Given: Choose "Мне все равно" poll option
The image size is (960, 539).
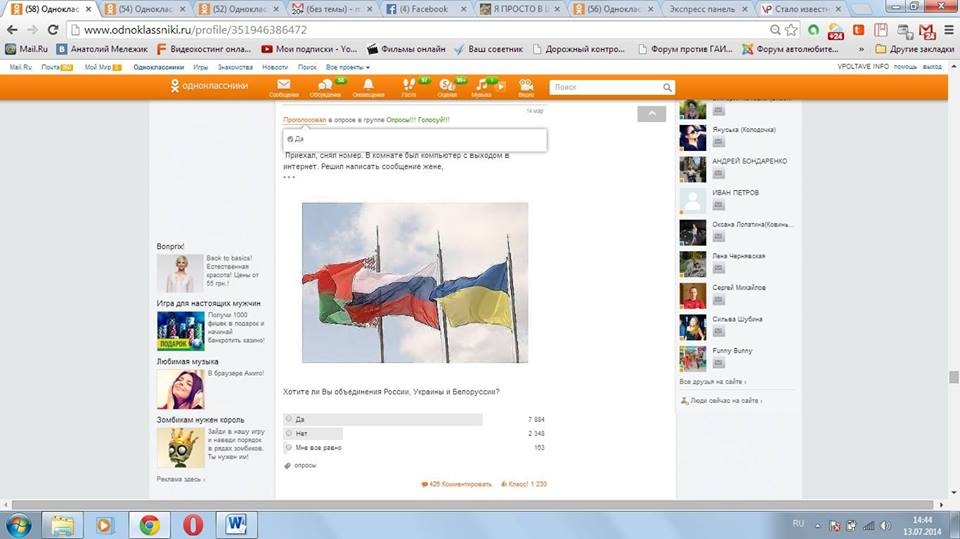Looking at the screenshot, I should (289, 448).
